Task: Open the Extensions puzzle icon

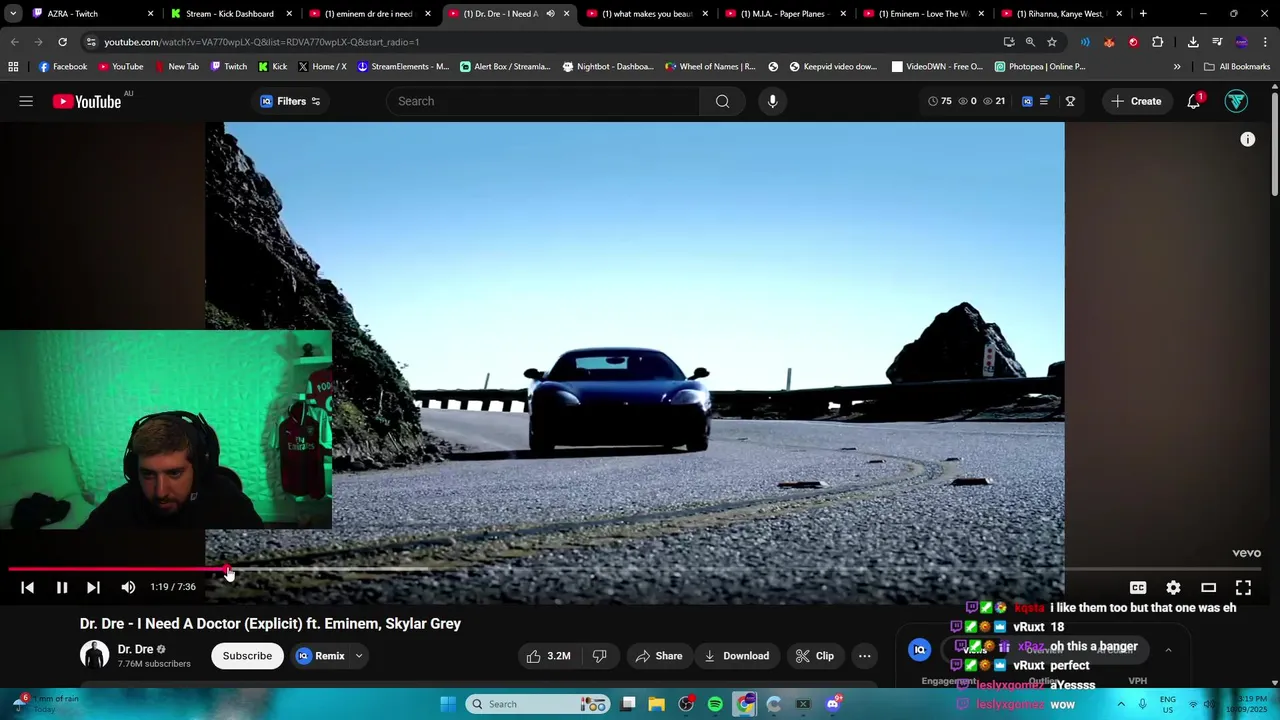Action: 1157,42
